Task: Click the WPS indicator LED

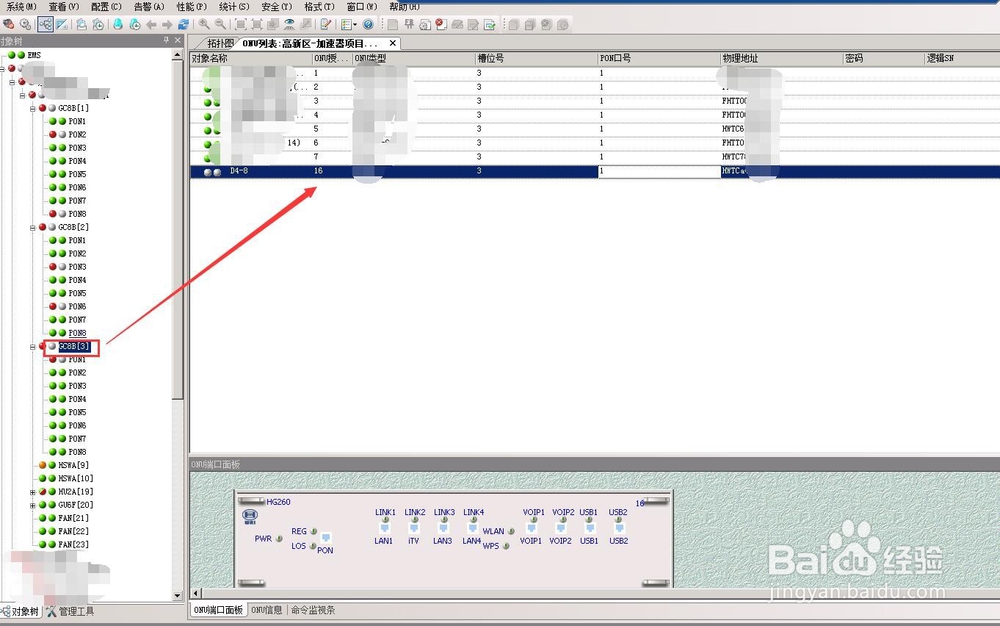Action: pyautogui.click(x=506, y=546)
